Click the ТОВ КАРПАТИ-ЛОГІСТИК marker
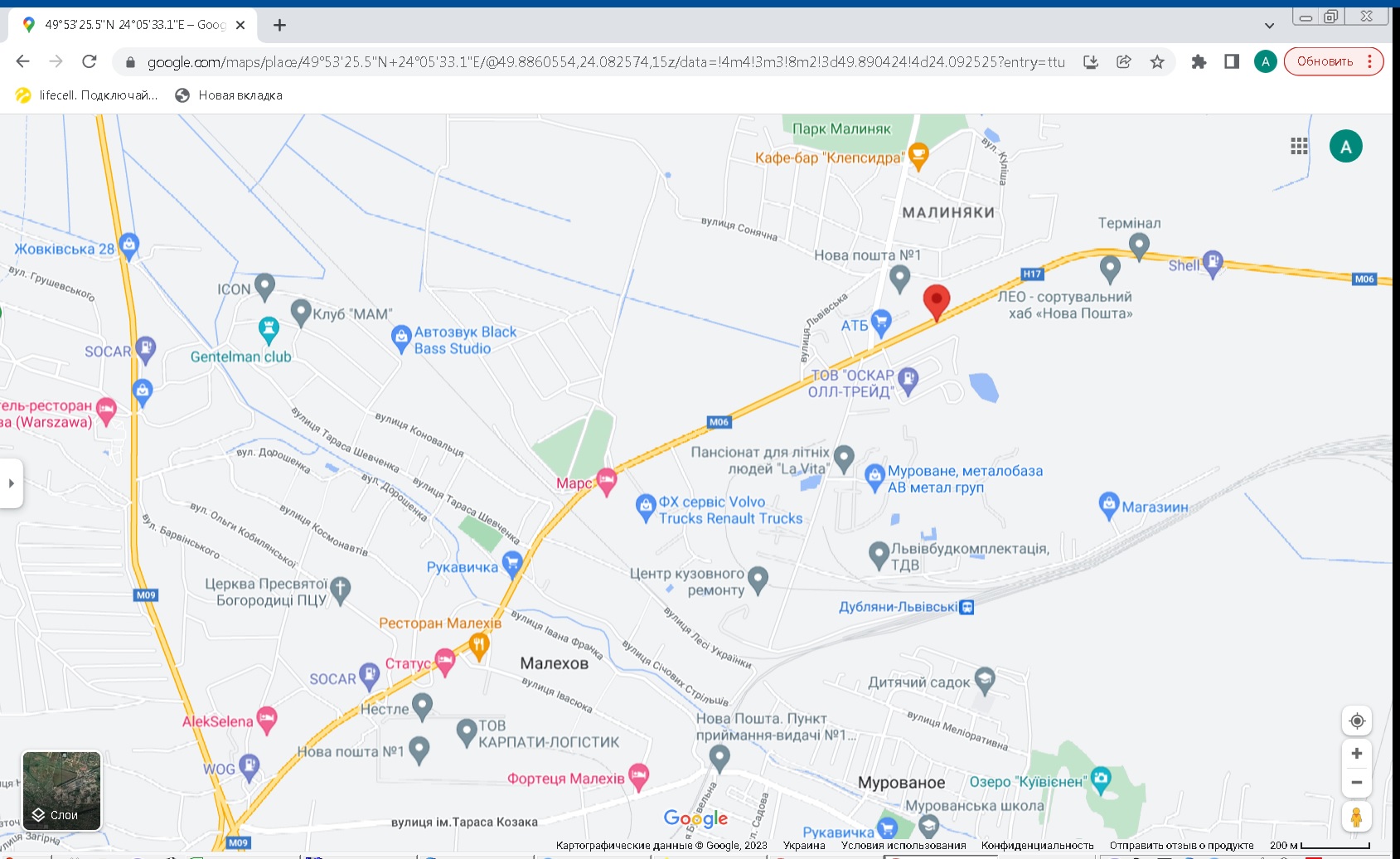Screen dimensions: 1400x859 coord(467,731)
